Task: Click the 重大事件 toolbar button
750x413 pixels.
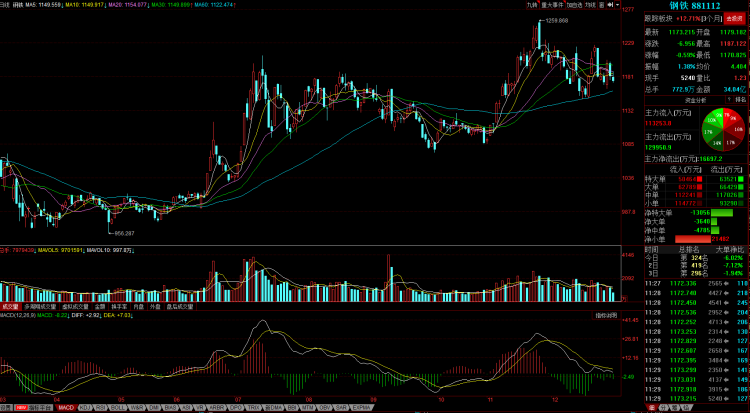Action: click(x=552, y=5)
